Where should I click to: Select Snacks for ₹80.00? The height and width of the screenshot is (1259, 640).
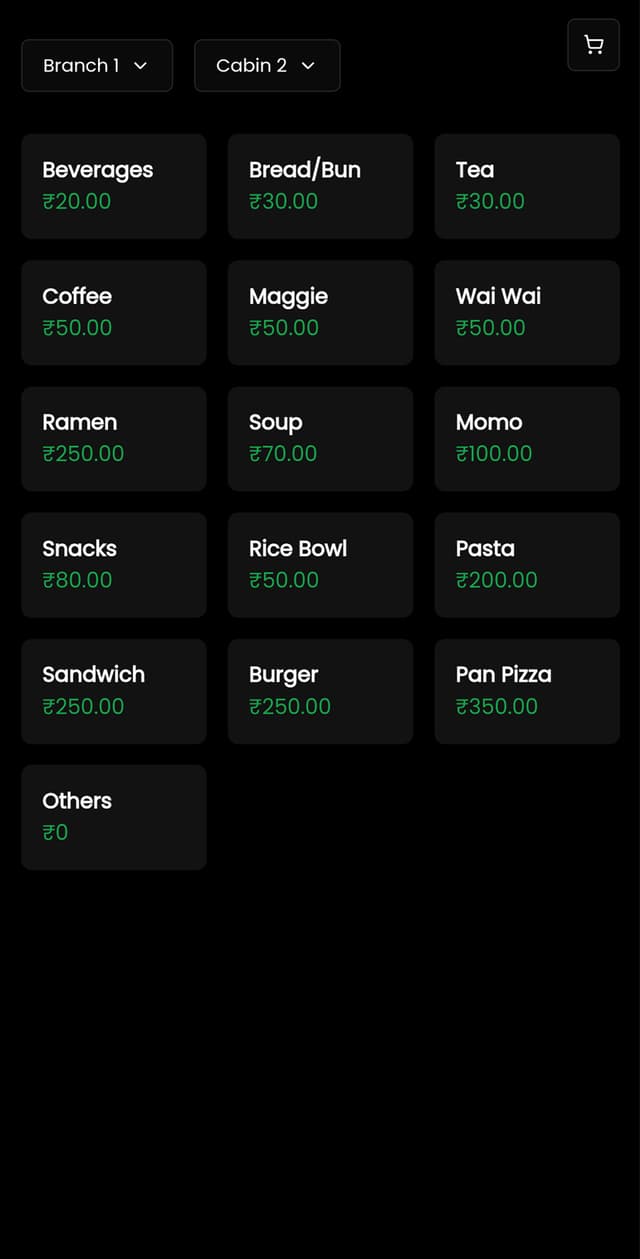tap(114, 564)
